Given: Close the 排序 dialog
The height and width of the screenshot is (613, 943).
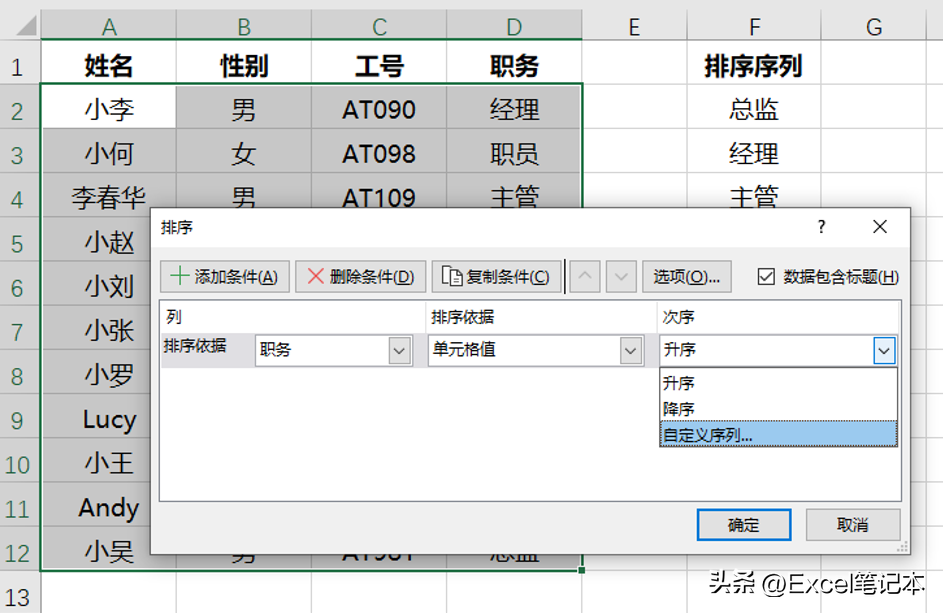Looking at the screenshot, I should coord(880,227).
